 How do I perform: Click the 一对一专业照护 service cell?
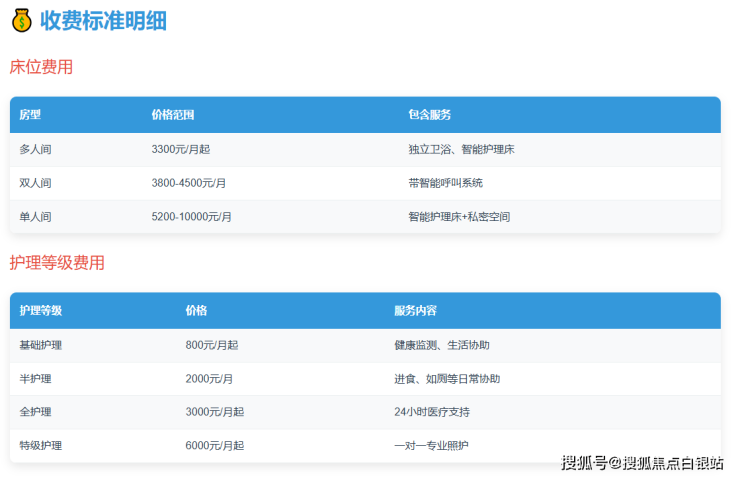[x=431, y=445]
